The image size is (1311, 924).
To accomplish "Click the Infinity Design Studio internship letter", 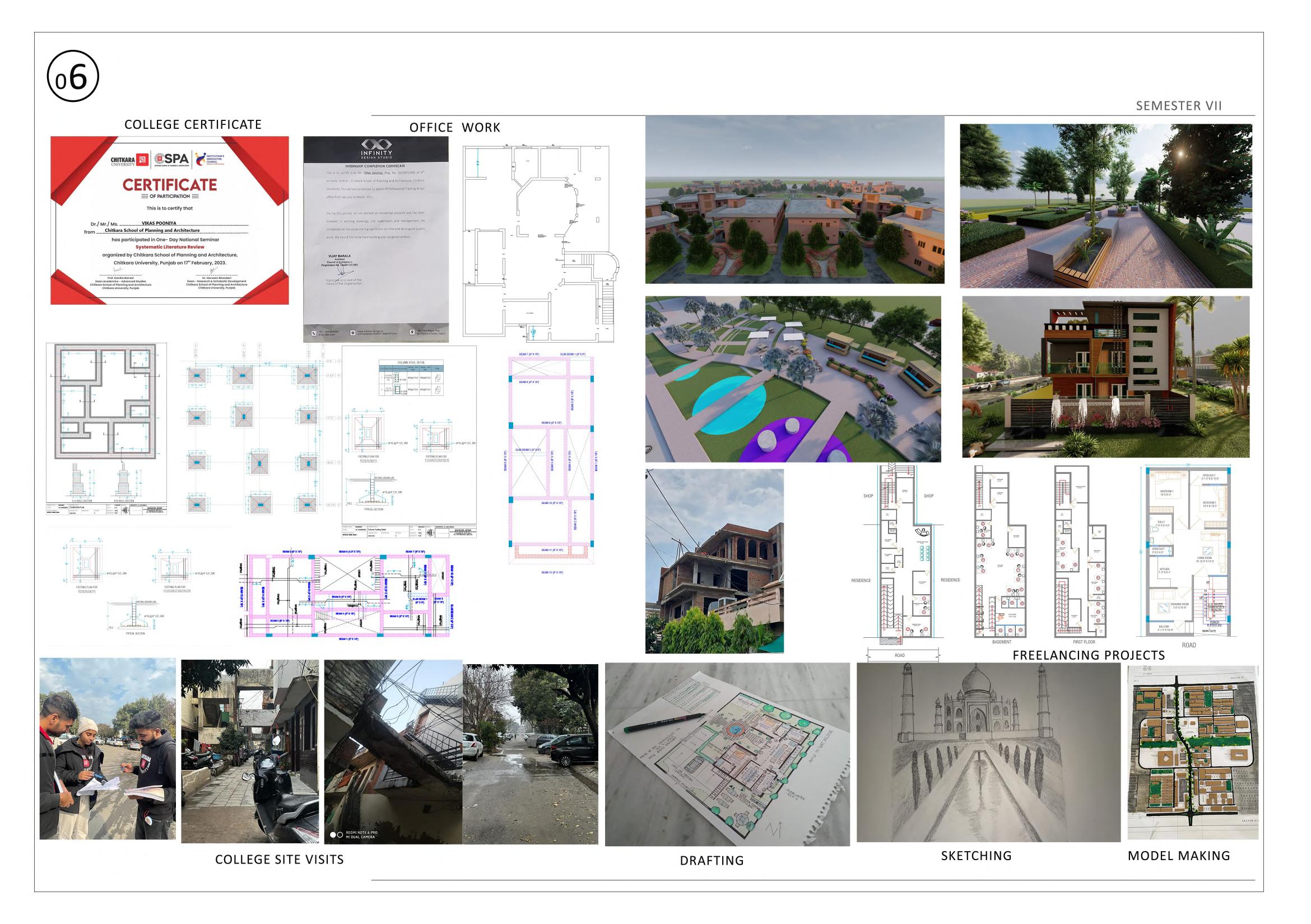I will click(376, 239).
